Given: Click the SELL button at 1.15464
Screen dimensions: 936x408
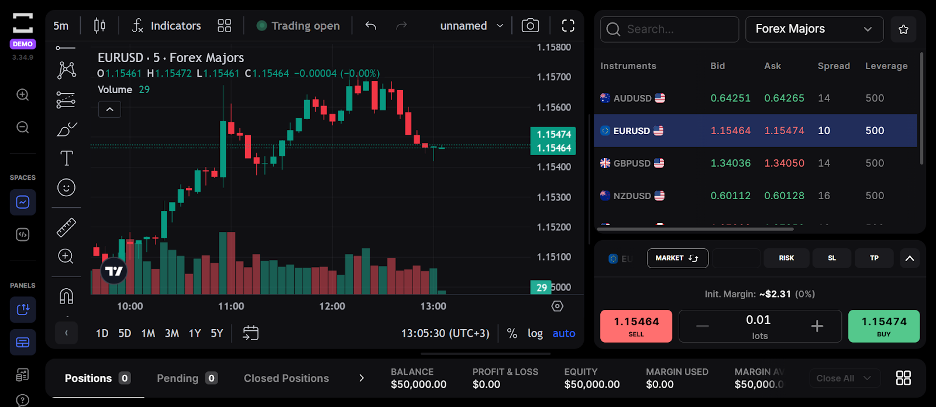Looking at the screenshot, I should pyautogui.click(x=636, y=326).
